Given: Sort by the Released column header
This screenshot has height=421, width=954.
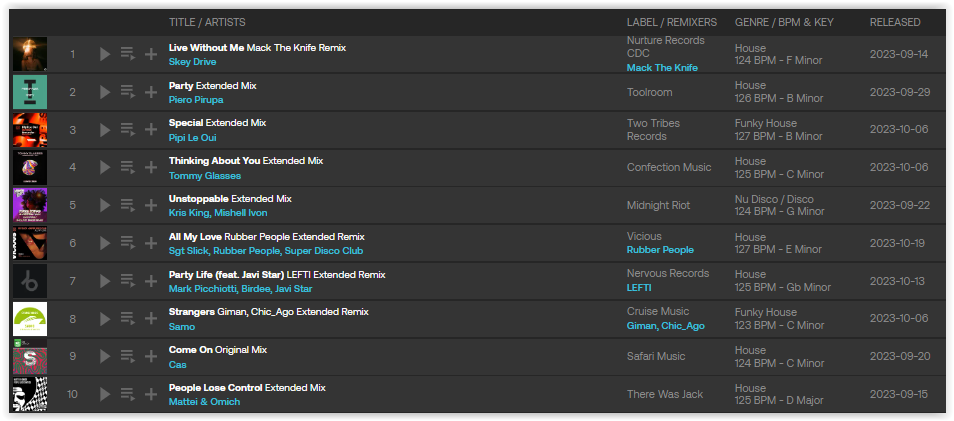Looking at the screenshot, I should point(895,22).
